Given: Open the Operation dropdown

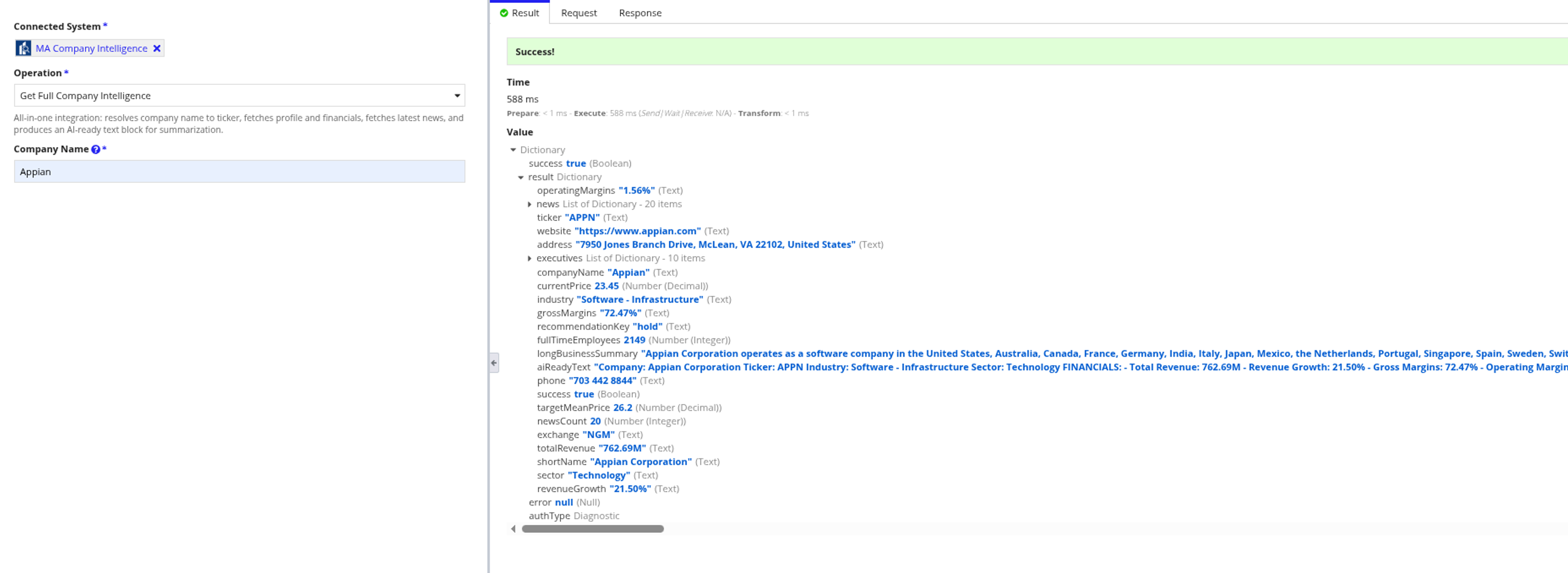Looking at the screenshot, I should pyautogui.click(x=239, y=96).
